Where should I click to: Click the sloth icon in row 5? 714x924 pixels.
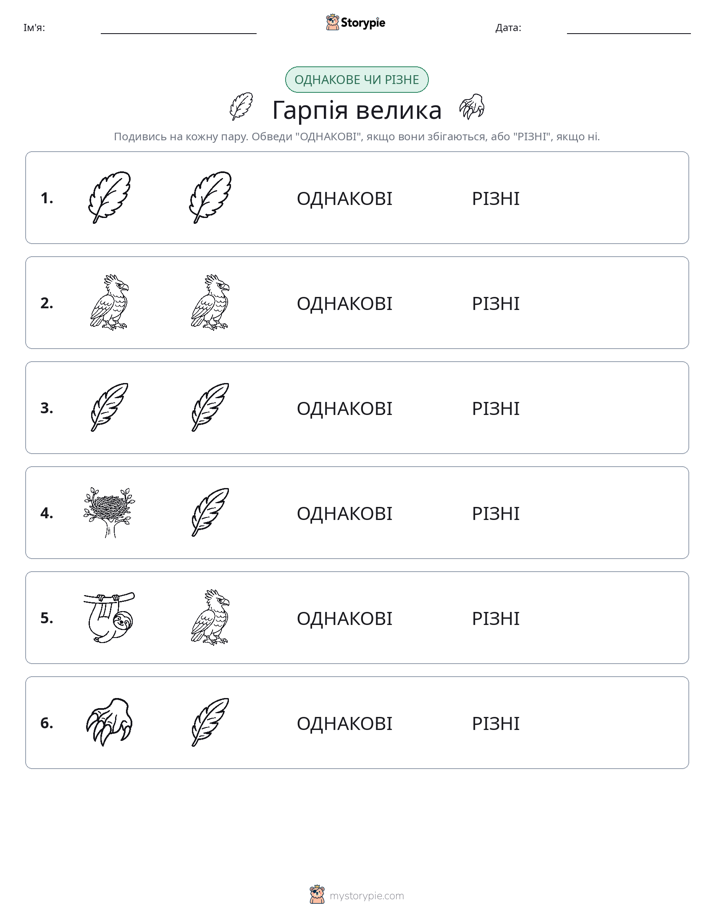point(109,617)
